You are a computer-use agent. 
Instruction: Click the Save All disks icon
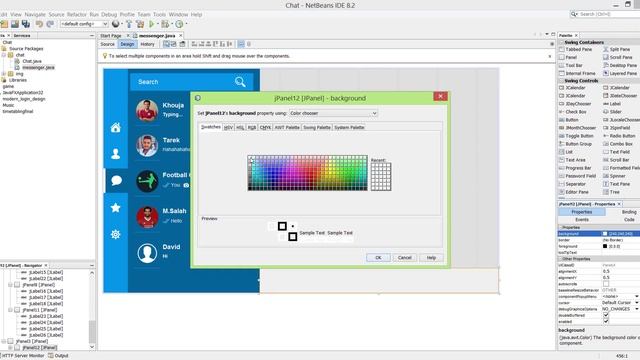[x=26, y=24]
